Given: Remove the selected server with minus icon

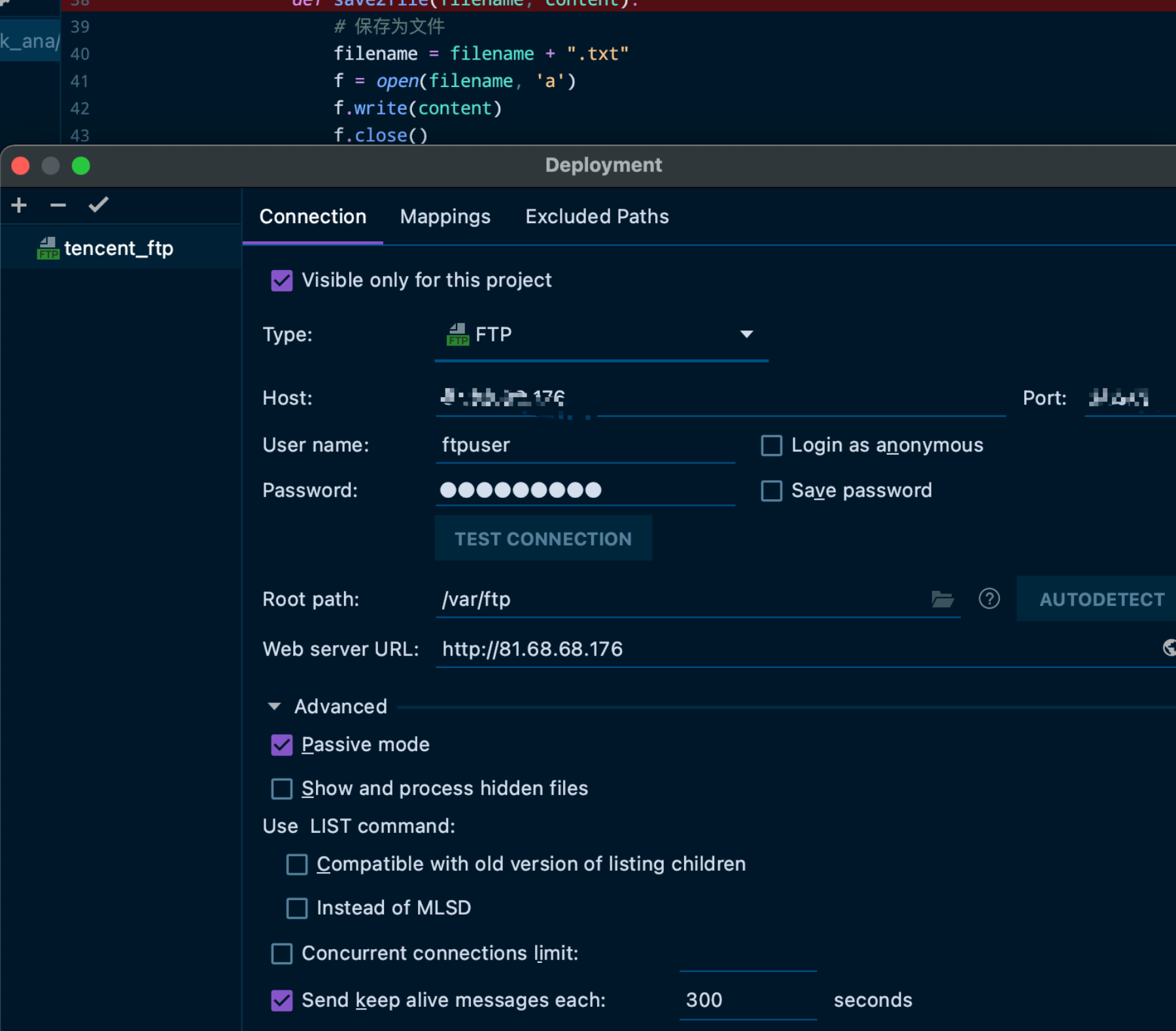Looking at the screenshot, I should click(x=58, y=205).
